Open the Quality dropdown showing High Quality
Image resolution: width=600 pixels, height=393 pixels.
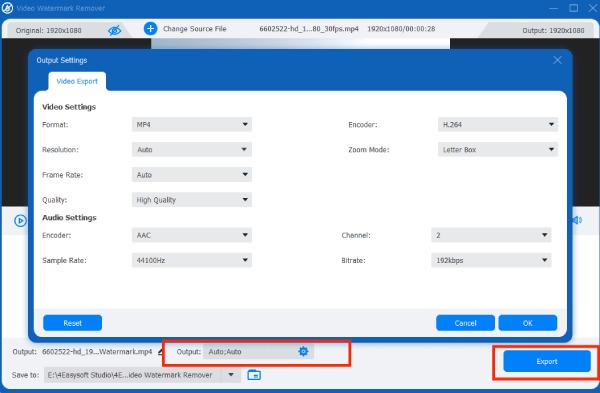(192, 200)
